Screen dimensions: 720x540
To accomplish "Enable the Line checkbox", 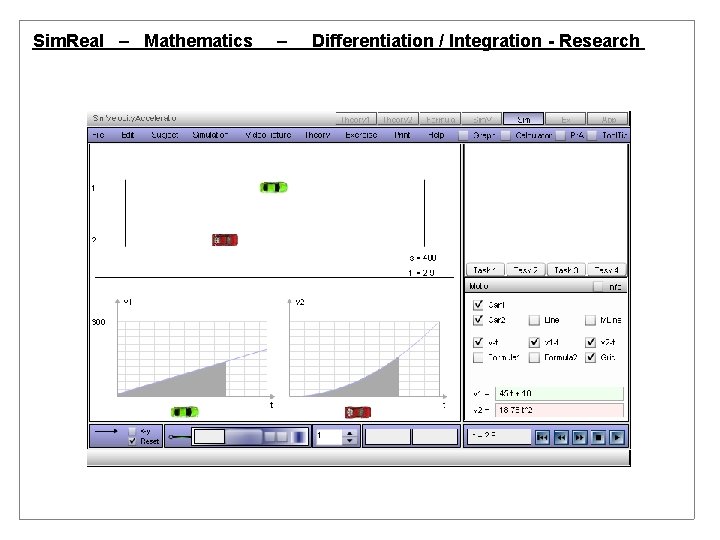I will (534, 320).
